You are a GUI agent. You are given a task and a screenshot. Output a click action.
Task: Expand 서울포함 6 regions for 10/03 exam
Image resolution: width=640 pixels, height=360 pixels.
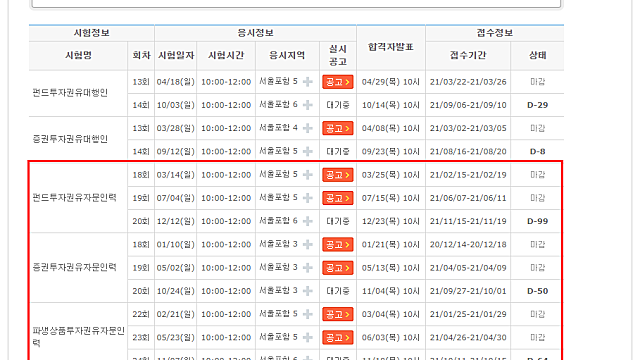tap(308, 105)
